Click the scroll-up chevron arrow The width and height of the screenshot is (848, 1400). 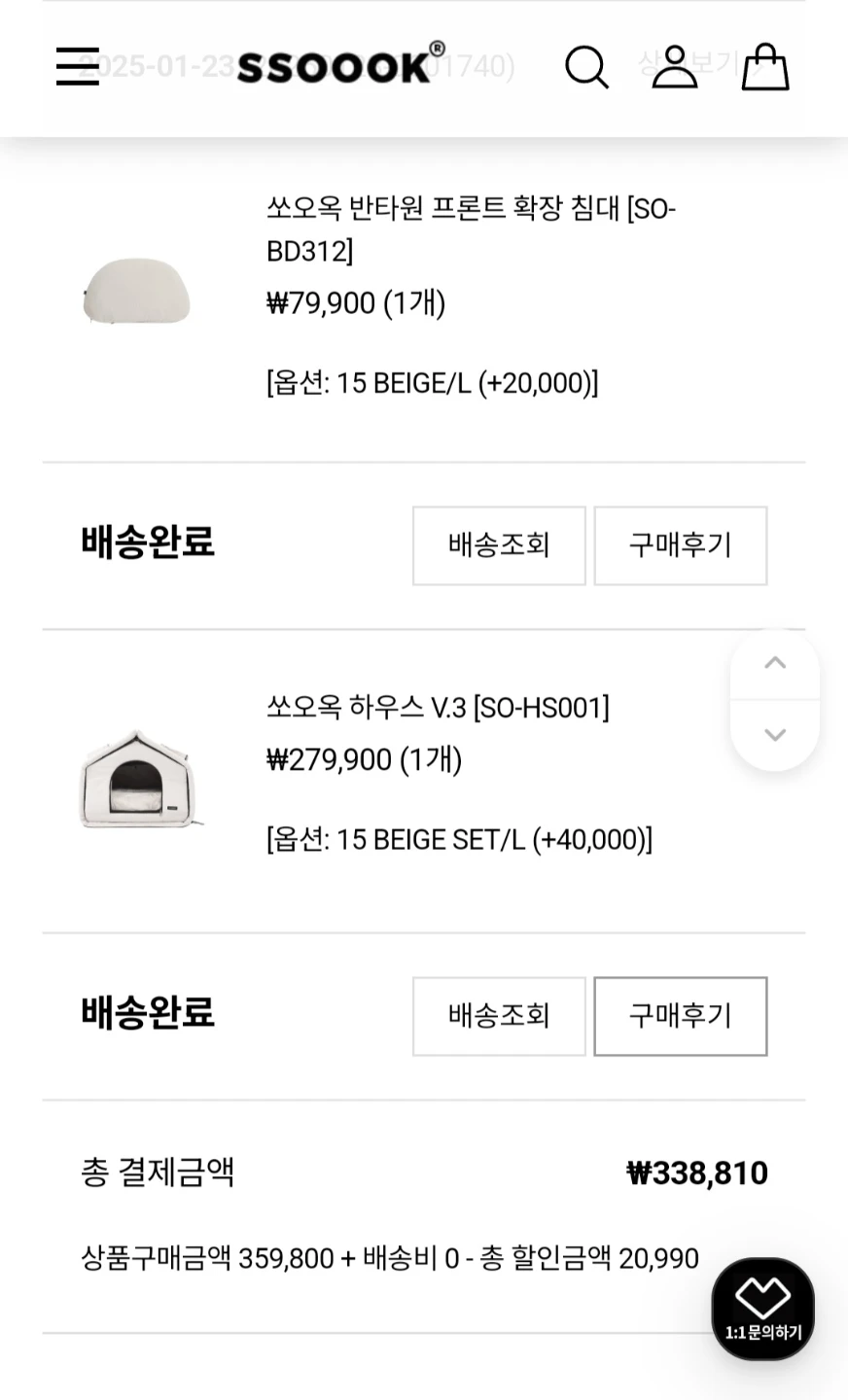pyautogui.click(x=775, y=664)
